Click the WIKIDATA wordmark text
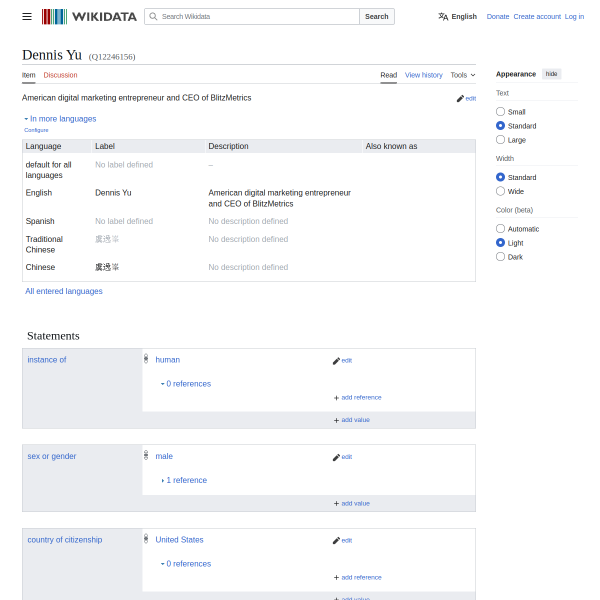 click(x=104, y=17)
